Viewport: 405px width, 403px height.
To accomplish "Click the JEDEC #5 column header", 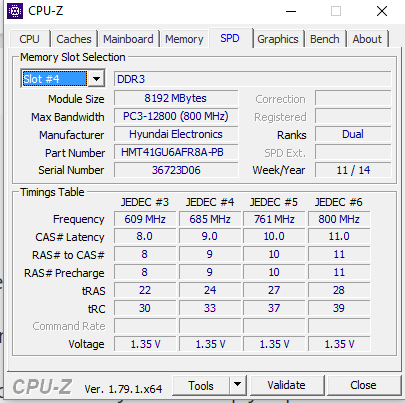I will pyautogui.click(x=274, y=202).
